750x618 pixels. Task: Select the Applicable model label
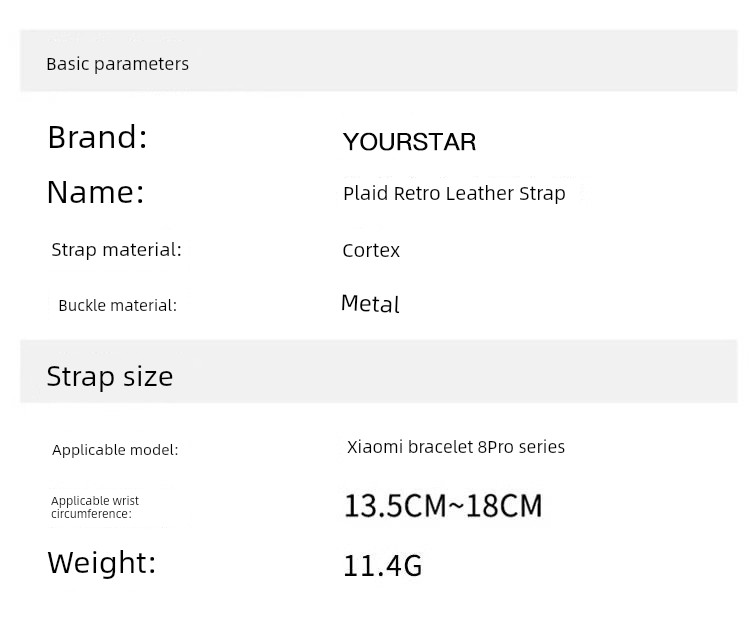(x=115, y=450)
